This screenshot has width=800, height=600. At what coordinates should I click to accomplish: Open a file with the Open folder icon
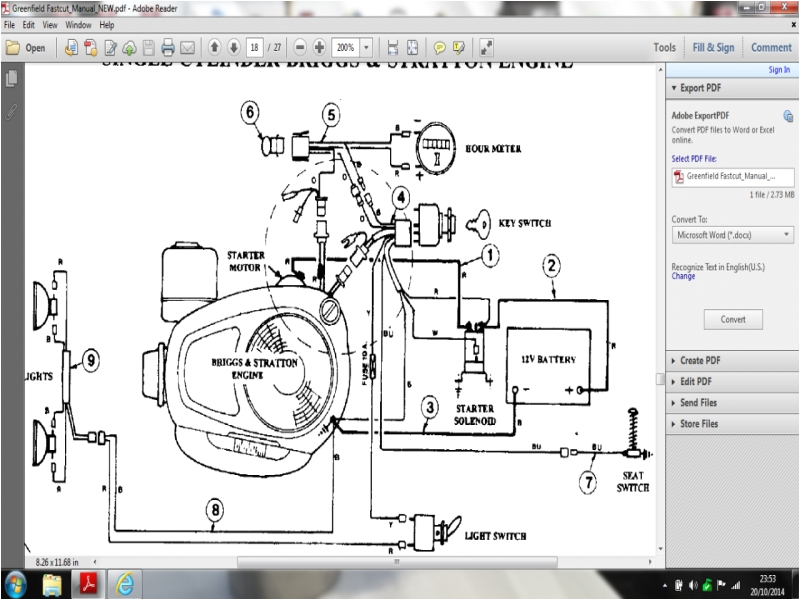[x=30, y=47]
